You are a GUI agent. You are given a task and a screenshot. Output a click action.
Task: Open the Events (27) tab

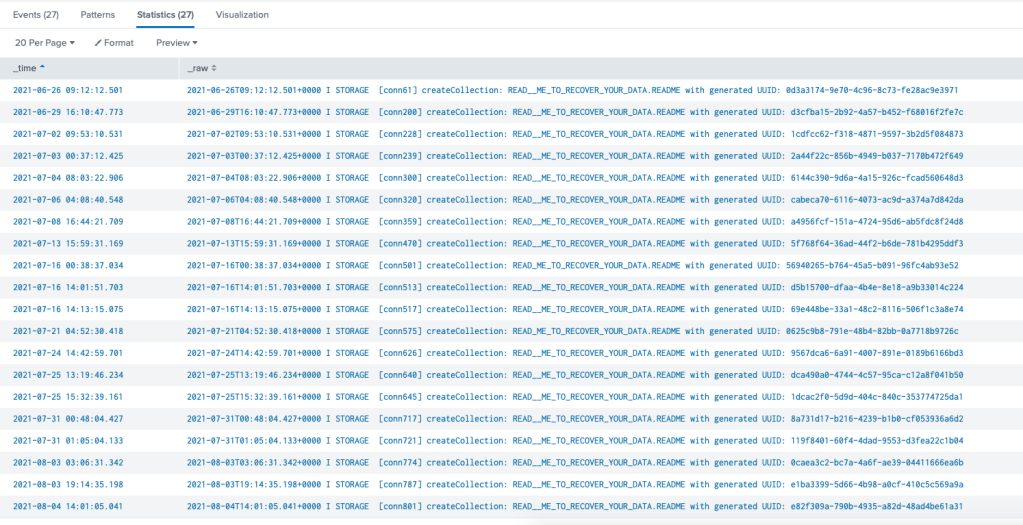[x=36, y=15]
